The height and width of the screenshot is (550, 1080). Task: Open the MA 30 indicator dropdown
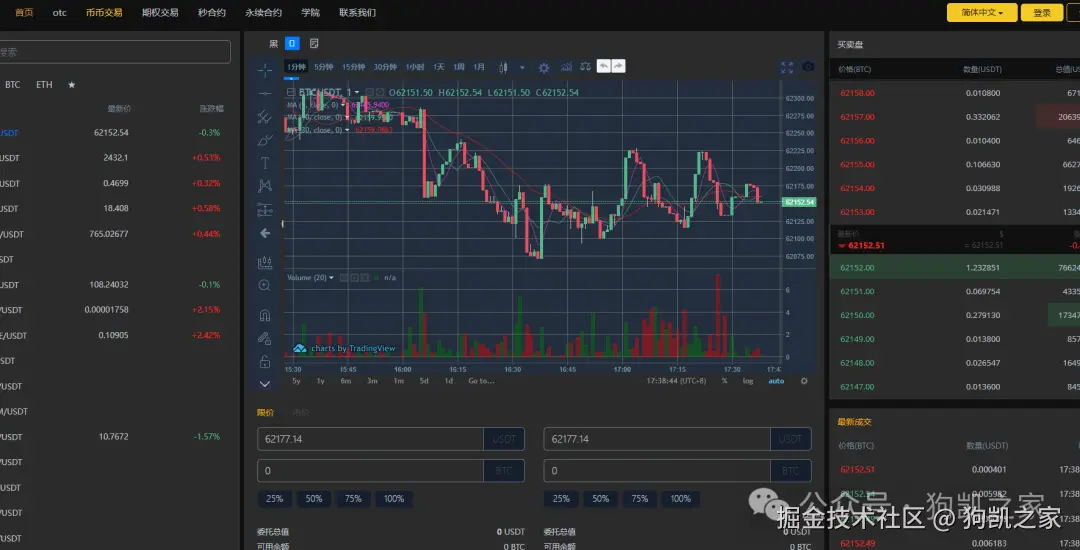347,129
